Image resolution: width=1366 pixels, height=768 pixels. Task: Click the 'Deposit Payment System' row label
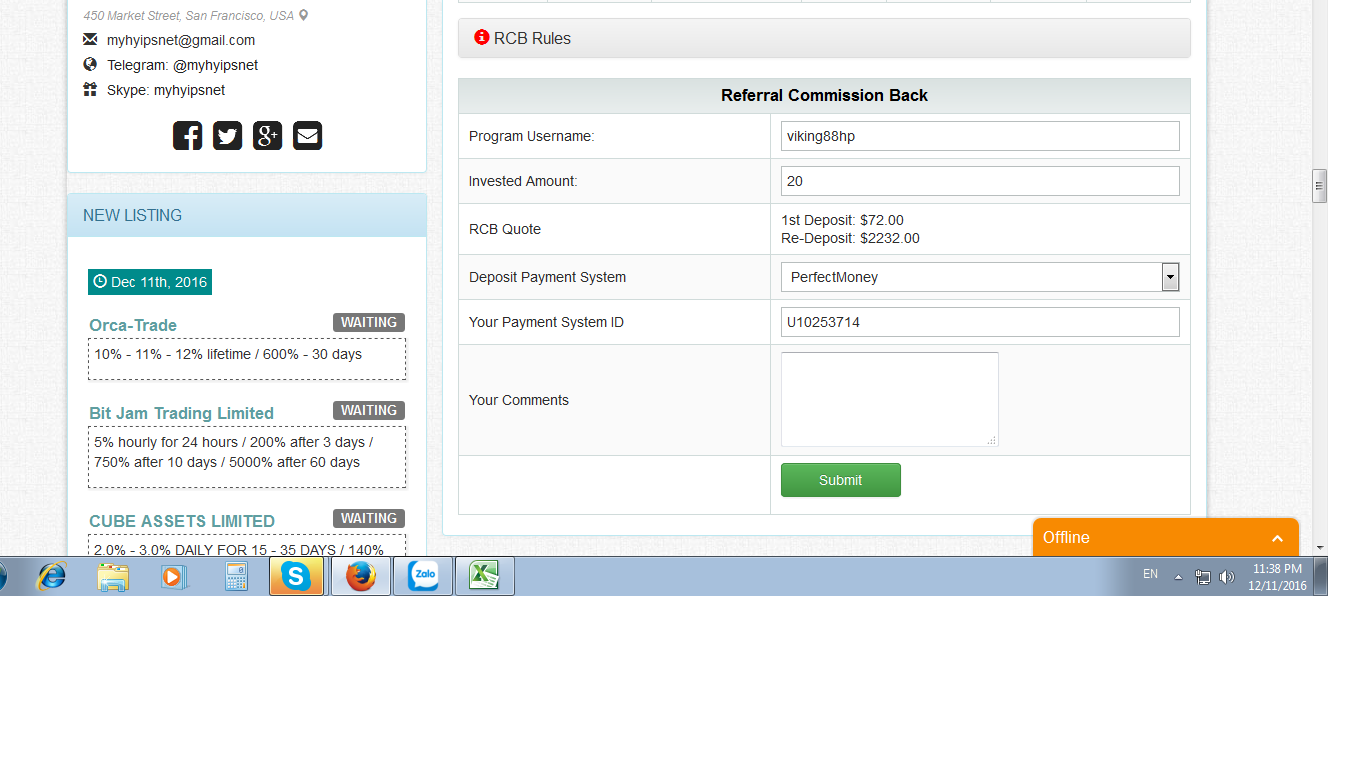click(548, 277)
